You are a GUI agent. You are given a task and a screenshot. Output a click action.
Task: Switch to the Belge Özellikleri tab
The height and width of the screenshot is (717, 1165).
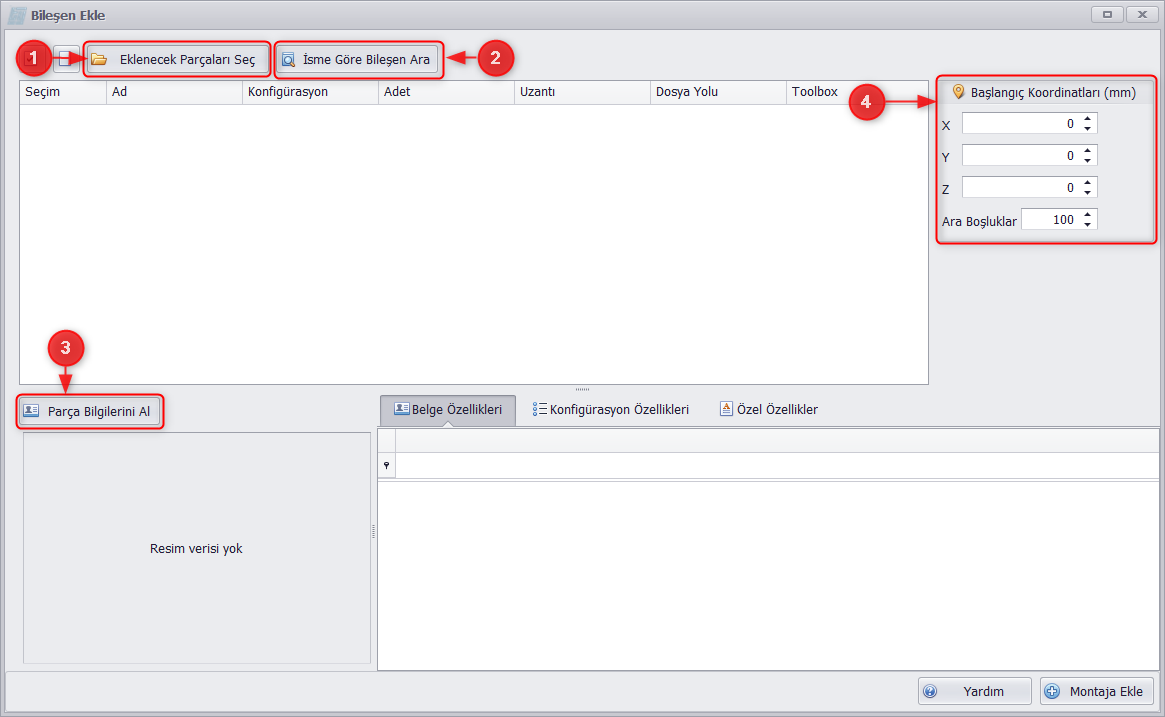click(448, 409)
